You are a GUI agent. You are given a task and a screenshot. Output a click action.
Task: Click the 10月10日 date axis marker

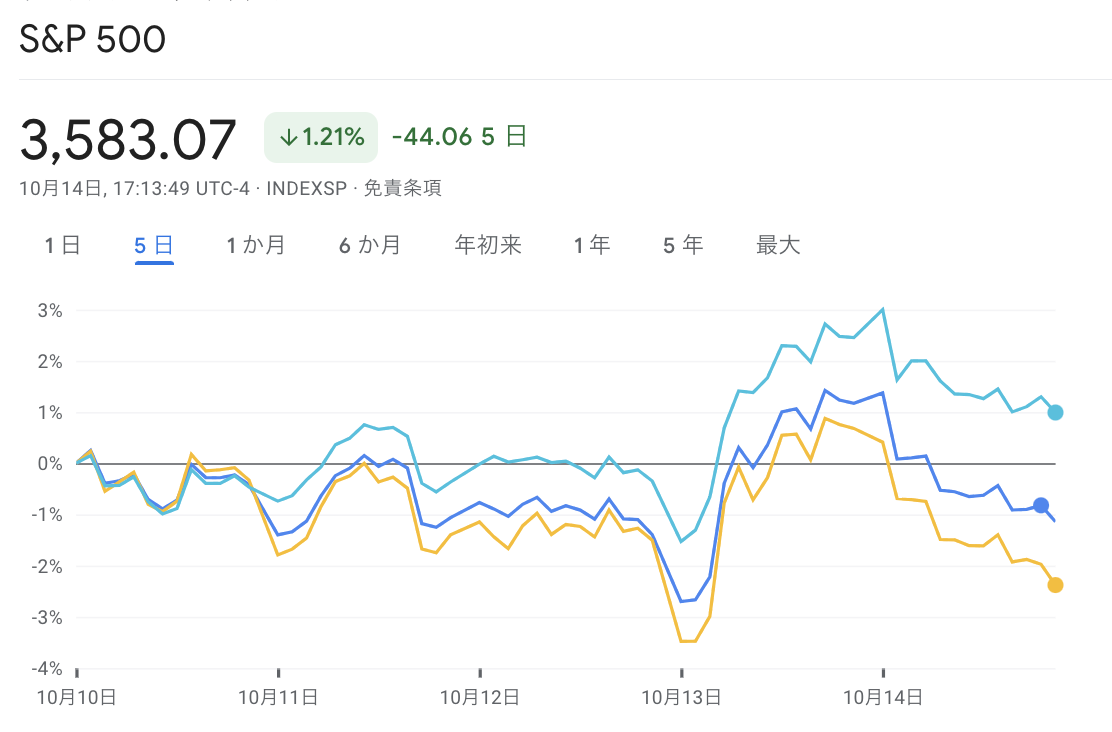(77, 697)
